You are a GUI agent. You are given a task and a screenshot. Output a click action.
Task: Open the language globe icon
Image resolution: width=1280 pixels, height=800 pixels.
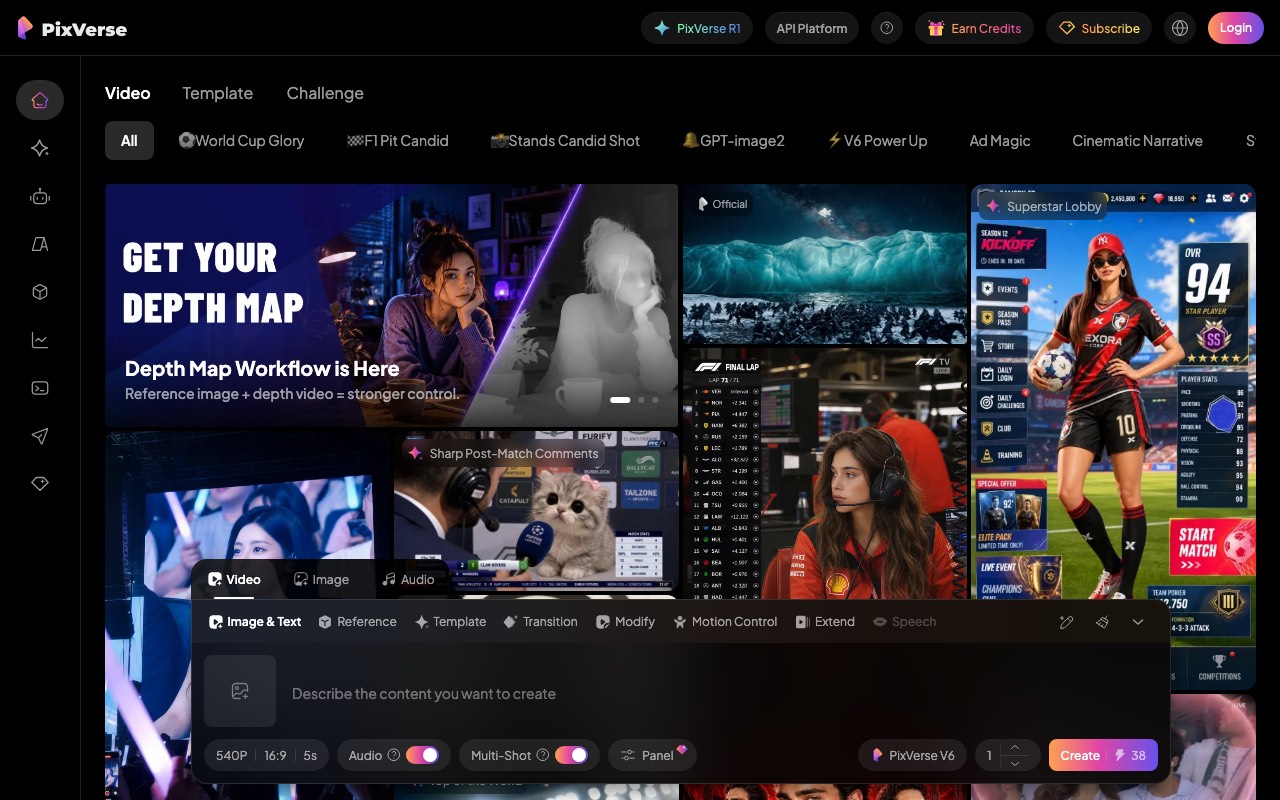1180,28
